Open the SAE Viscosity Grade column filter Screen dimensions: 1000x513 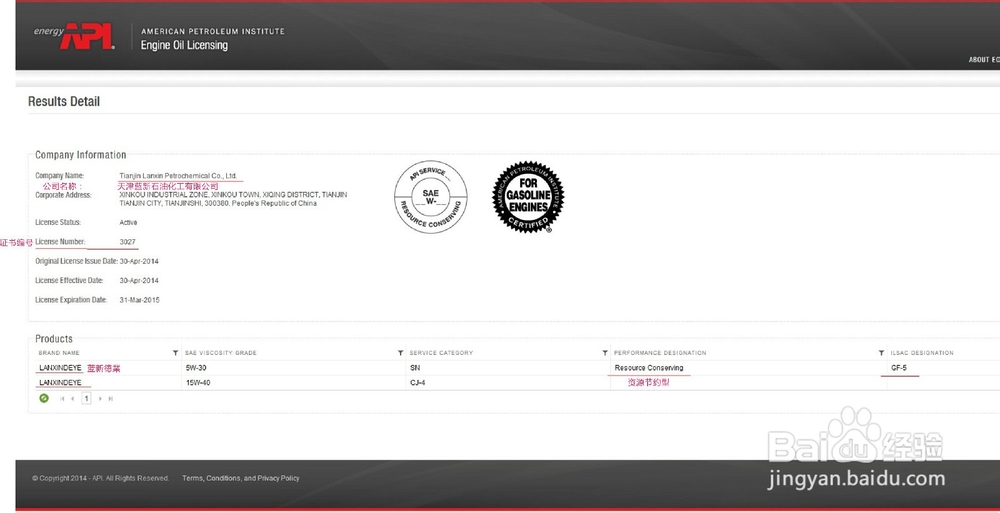point(401,353)
